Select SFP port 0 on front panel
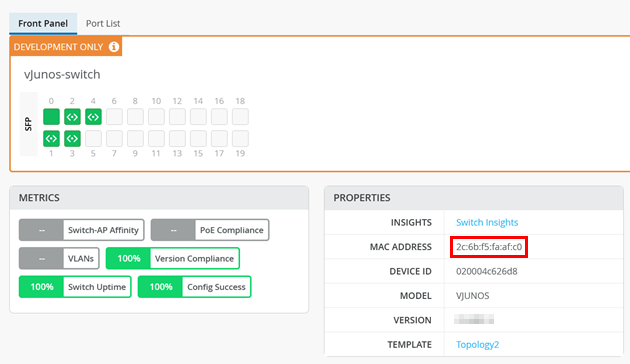630x364 pixels. [x=51, y=117]
